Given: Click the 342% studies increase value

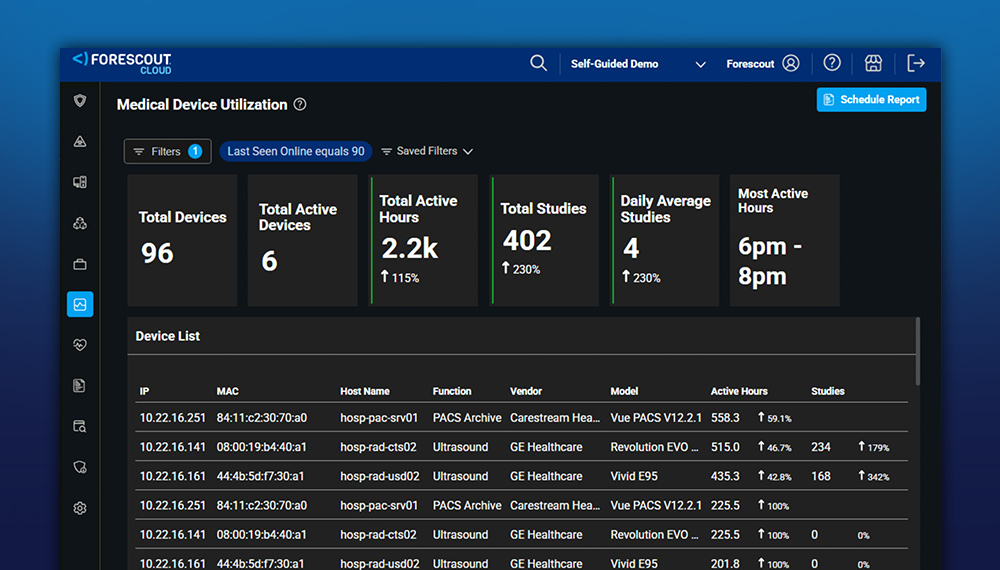Looking at the screenshot, I should click(874, 476).
